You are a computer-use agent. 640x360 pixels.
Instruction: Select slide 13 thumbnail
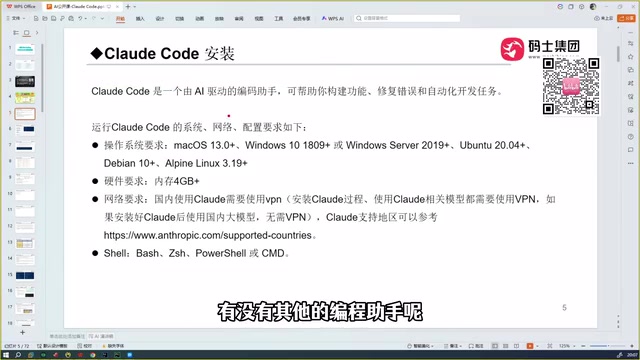(25, 244)
